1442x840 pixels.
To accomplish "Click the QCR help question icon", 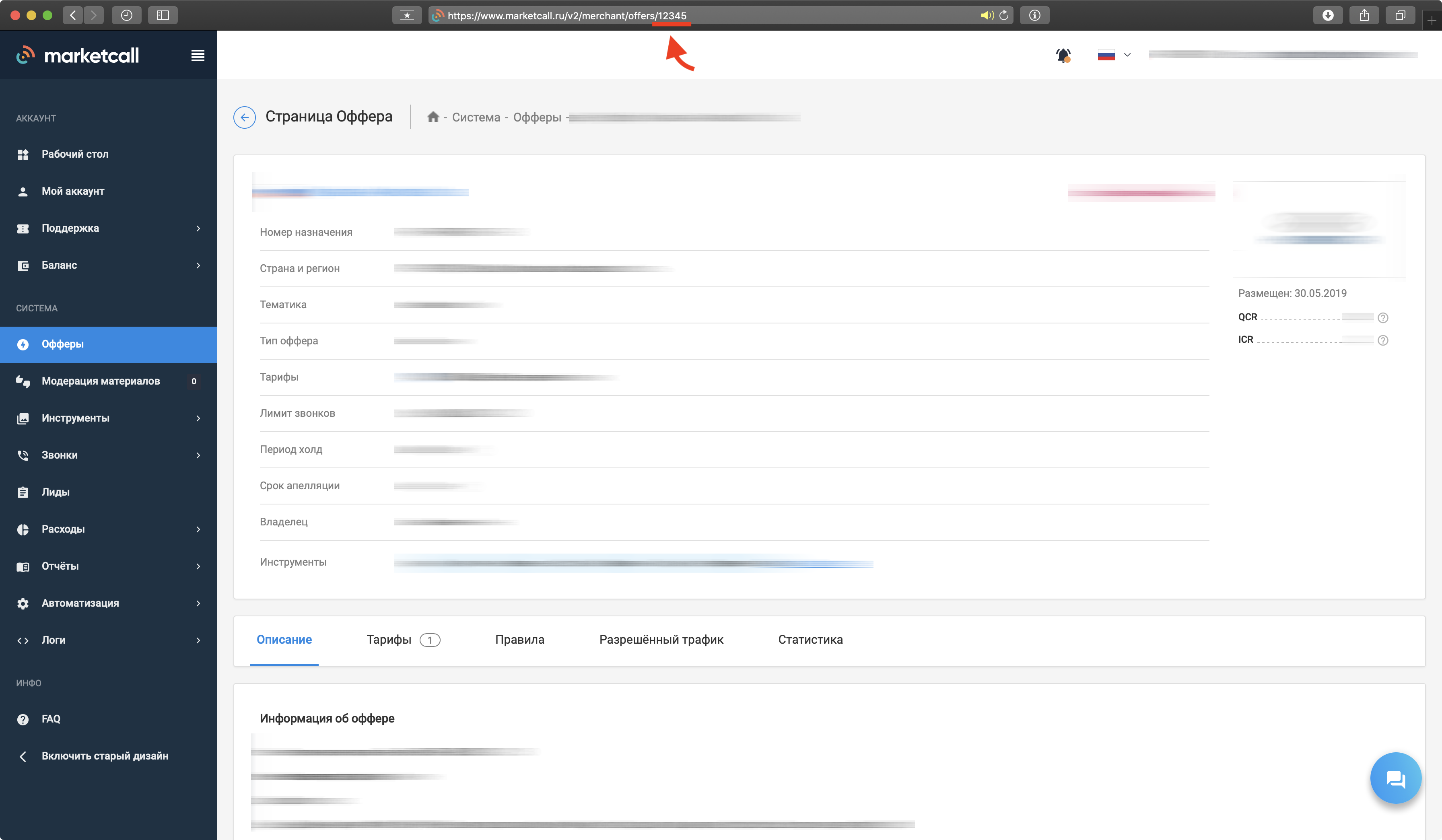I will (1382, 317).
